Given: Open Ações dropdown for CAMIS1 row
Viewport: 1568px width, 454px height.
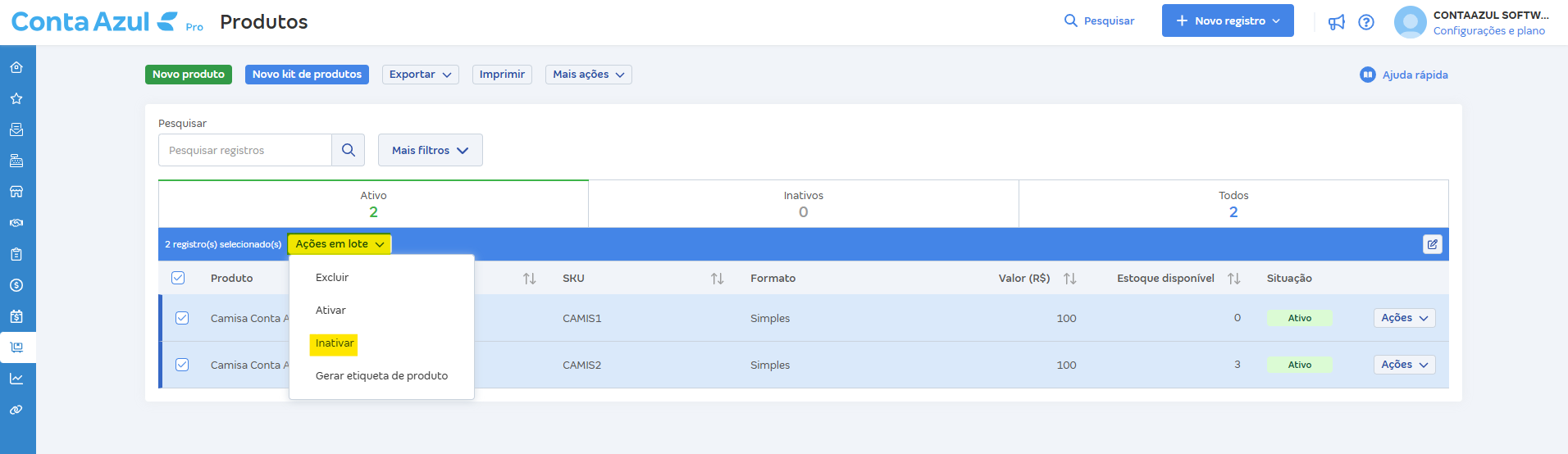Looking at the screenshot, I should (1404, 318).
